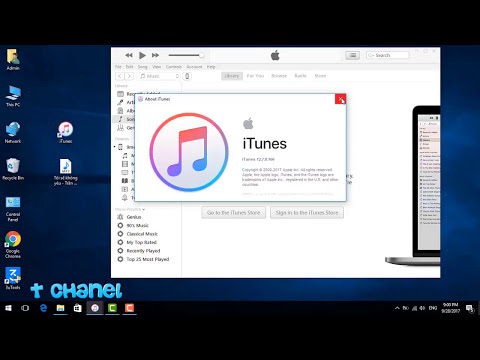Image resolution: width=480 pixels, height=360 pixels.
Task: Open the Song menu
Action: (x=142, y=67)
